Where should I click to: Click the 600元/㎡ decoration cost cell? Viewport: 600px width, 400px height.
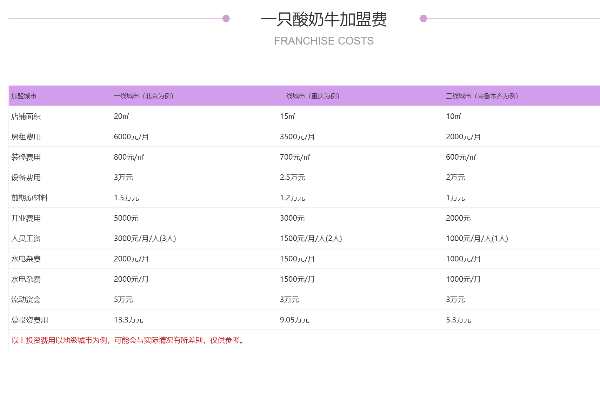461,157
